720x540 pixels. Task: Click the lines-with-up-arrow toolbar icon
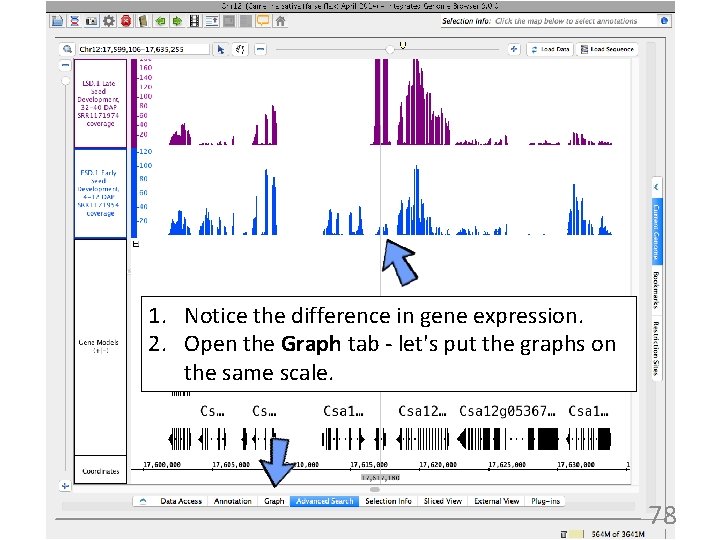(x=212, y=21)
